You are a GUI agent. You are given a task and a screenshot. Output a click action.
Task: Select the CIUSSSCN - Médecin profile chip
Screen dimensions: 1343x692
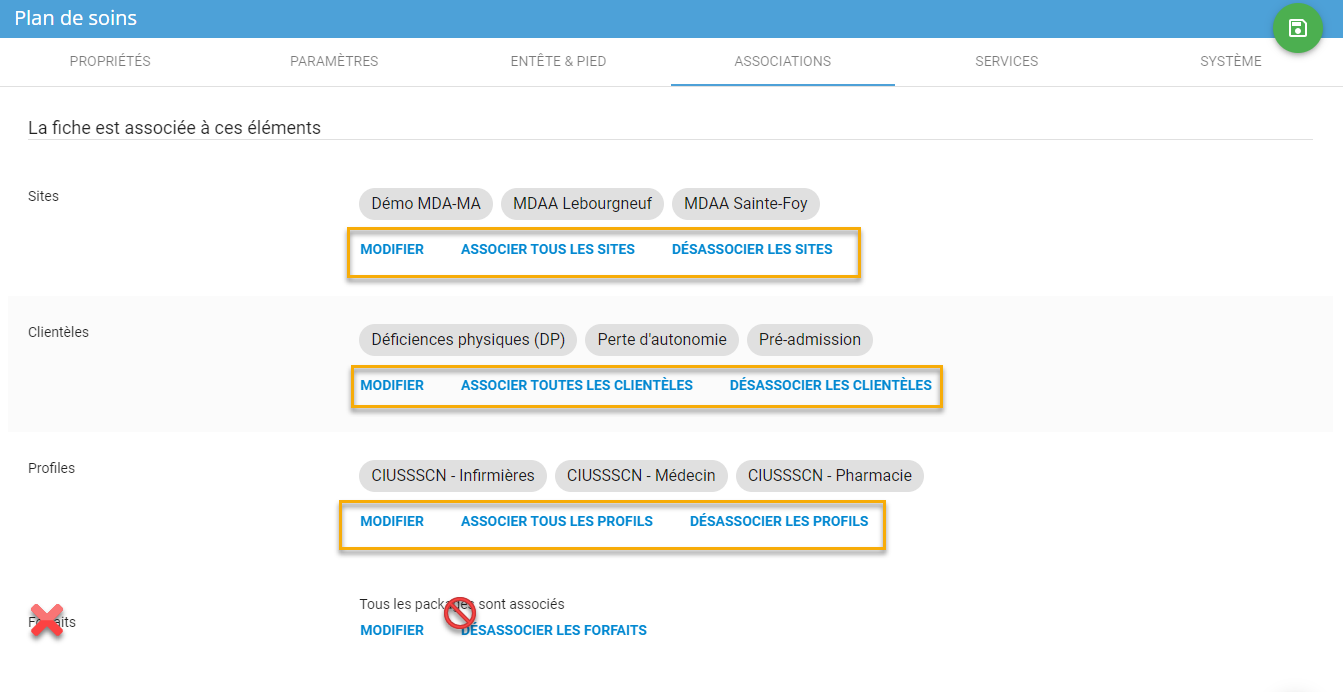click(641, 476)
